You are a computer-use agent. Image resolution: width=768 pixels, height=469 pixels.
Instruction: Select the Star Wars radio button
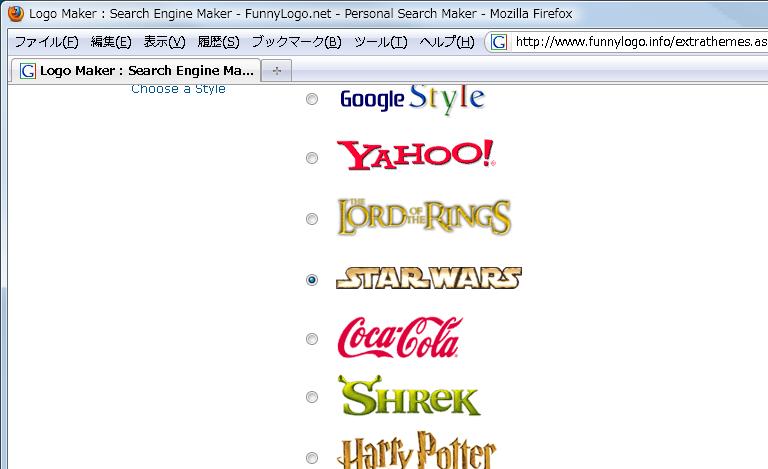[312, 280]
